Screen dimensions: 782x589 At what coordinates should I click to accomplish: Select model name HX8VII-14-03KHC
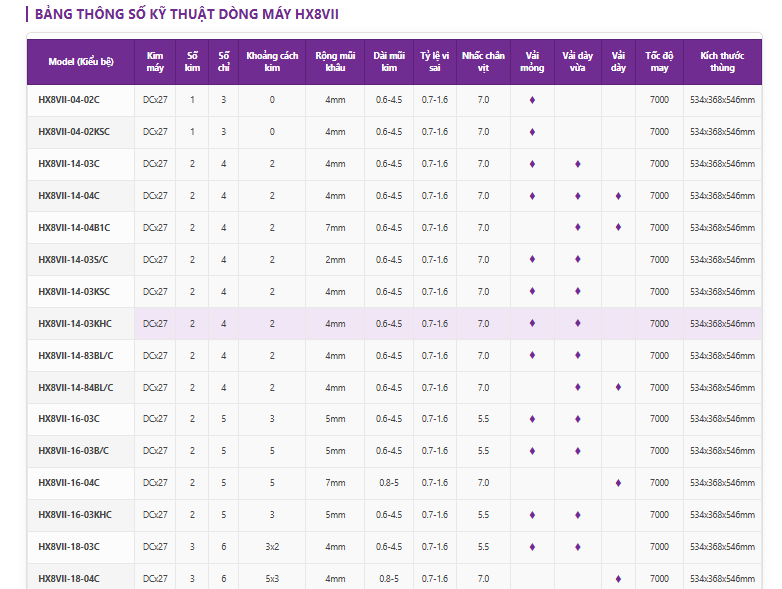pos(75,324)
